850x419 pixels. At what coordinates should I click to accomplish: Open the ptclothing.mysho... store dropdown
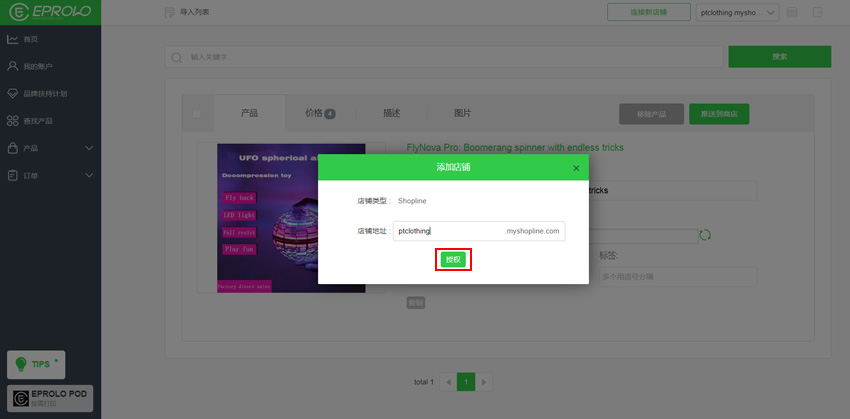(x=737, y=12)
